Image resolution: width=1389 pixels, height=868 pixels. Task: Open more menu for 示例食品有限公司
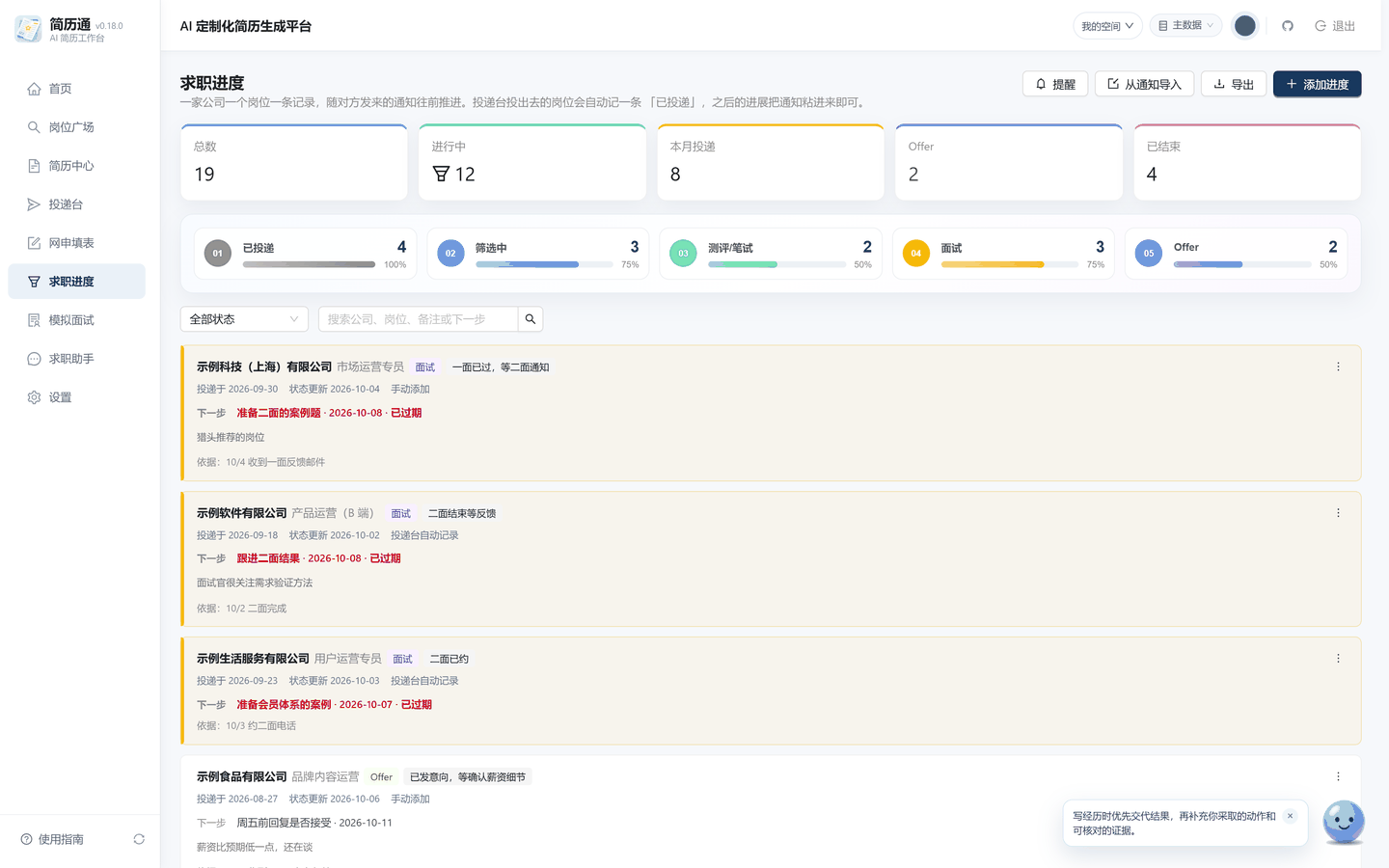1338,776
